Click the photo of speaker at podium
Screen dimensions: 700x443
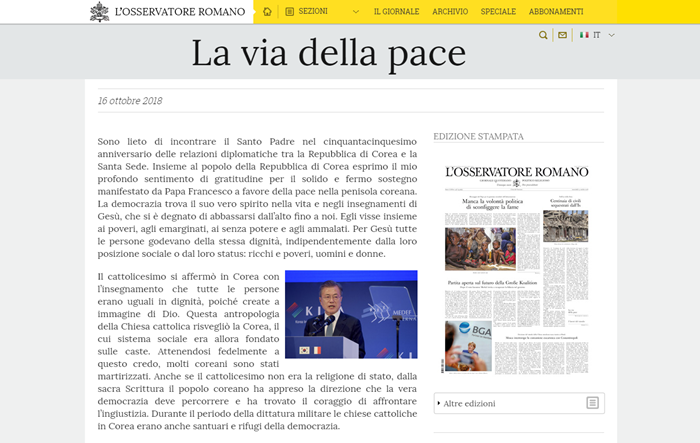[351, 314]
